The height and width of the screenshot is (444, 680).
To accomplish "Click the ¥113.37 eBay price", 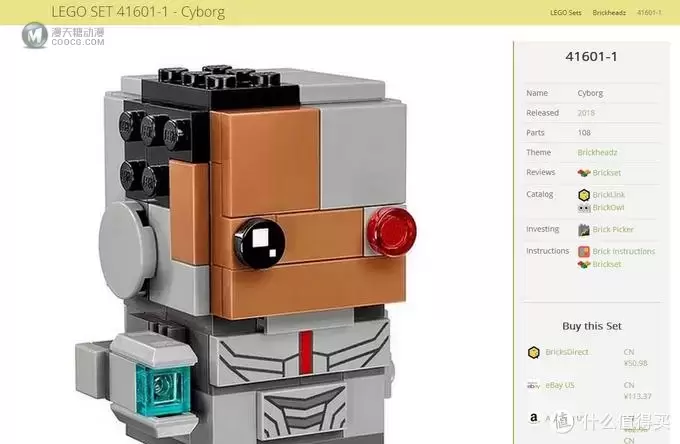I will (638, 396).
